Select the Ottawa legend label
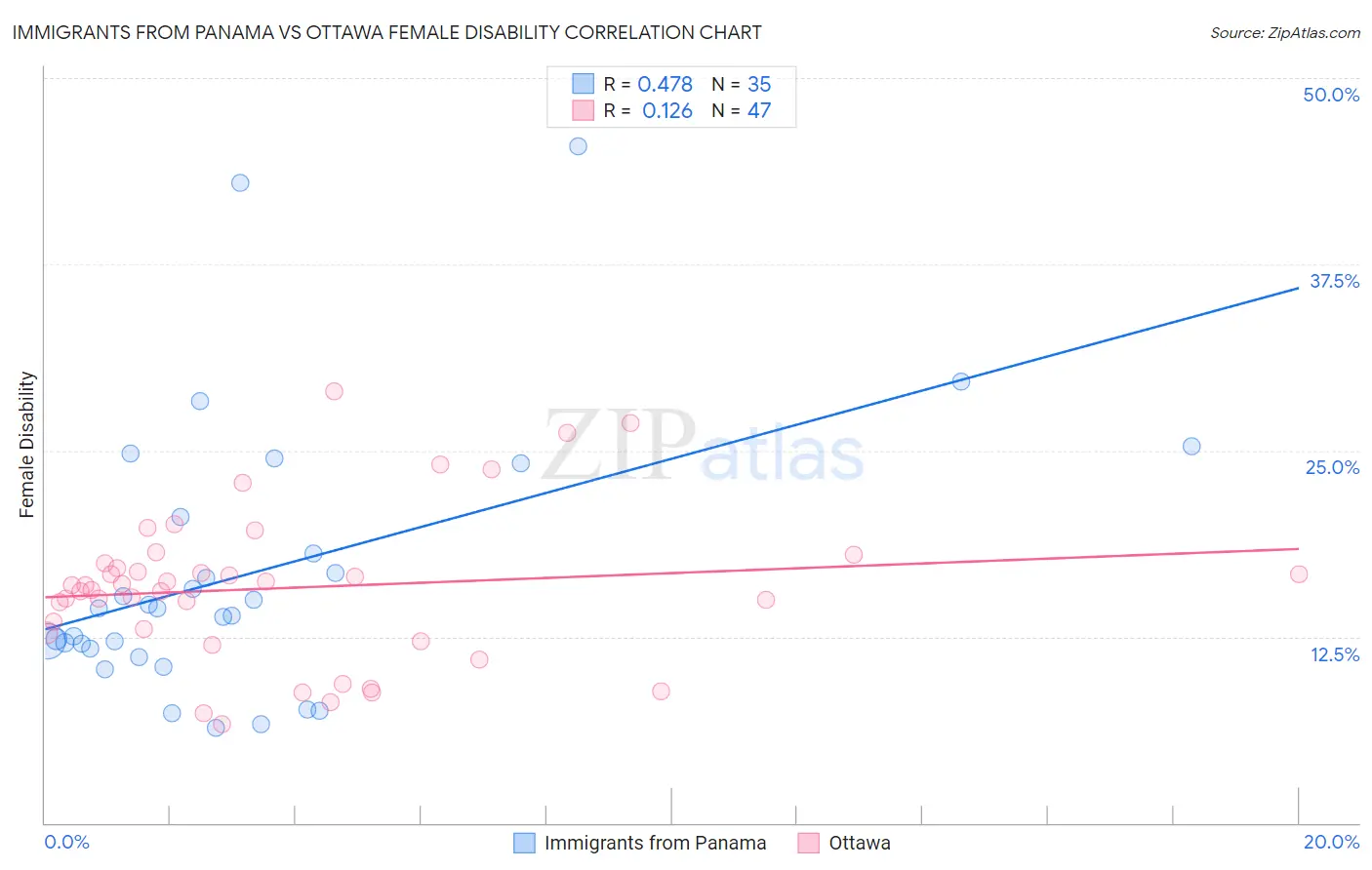 click(860, 843)
